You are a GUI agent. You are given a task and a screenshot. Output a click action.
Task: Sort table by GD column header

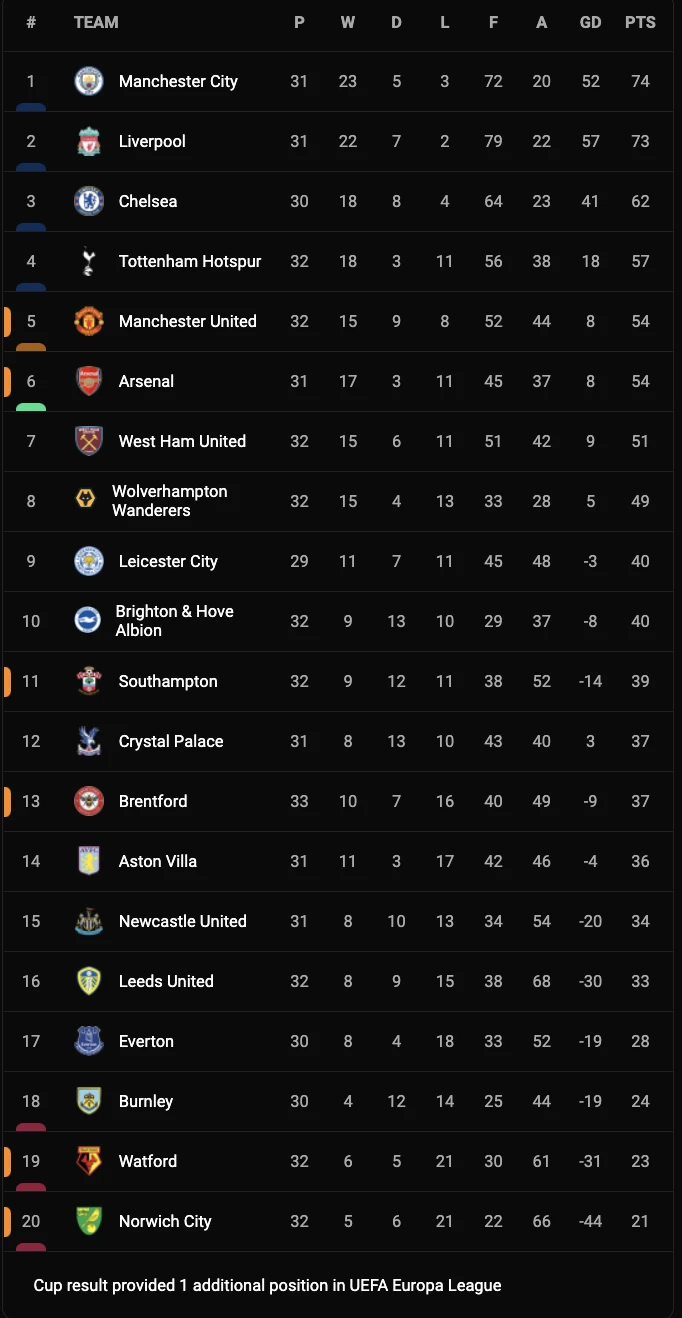coord(591,22)
